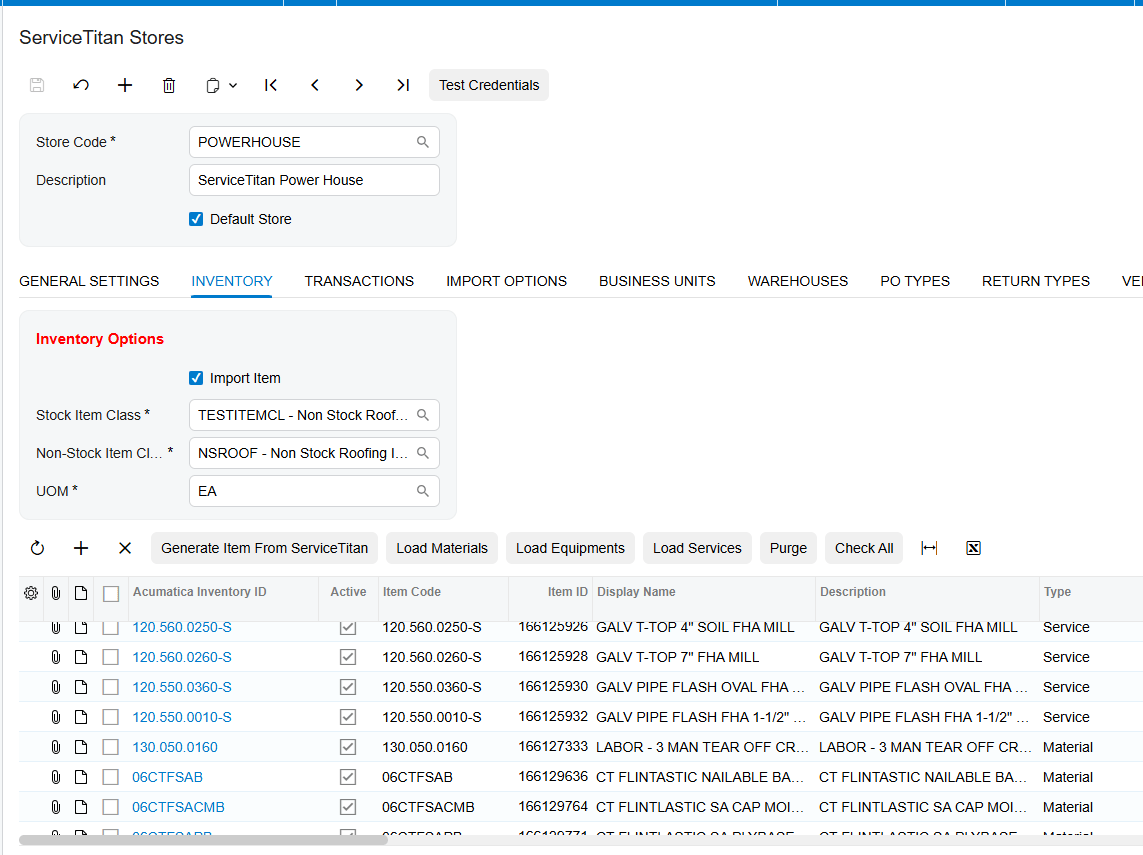Open the UOM lookup magnifier

pyautogui.click(x=423, y=491)
